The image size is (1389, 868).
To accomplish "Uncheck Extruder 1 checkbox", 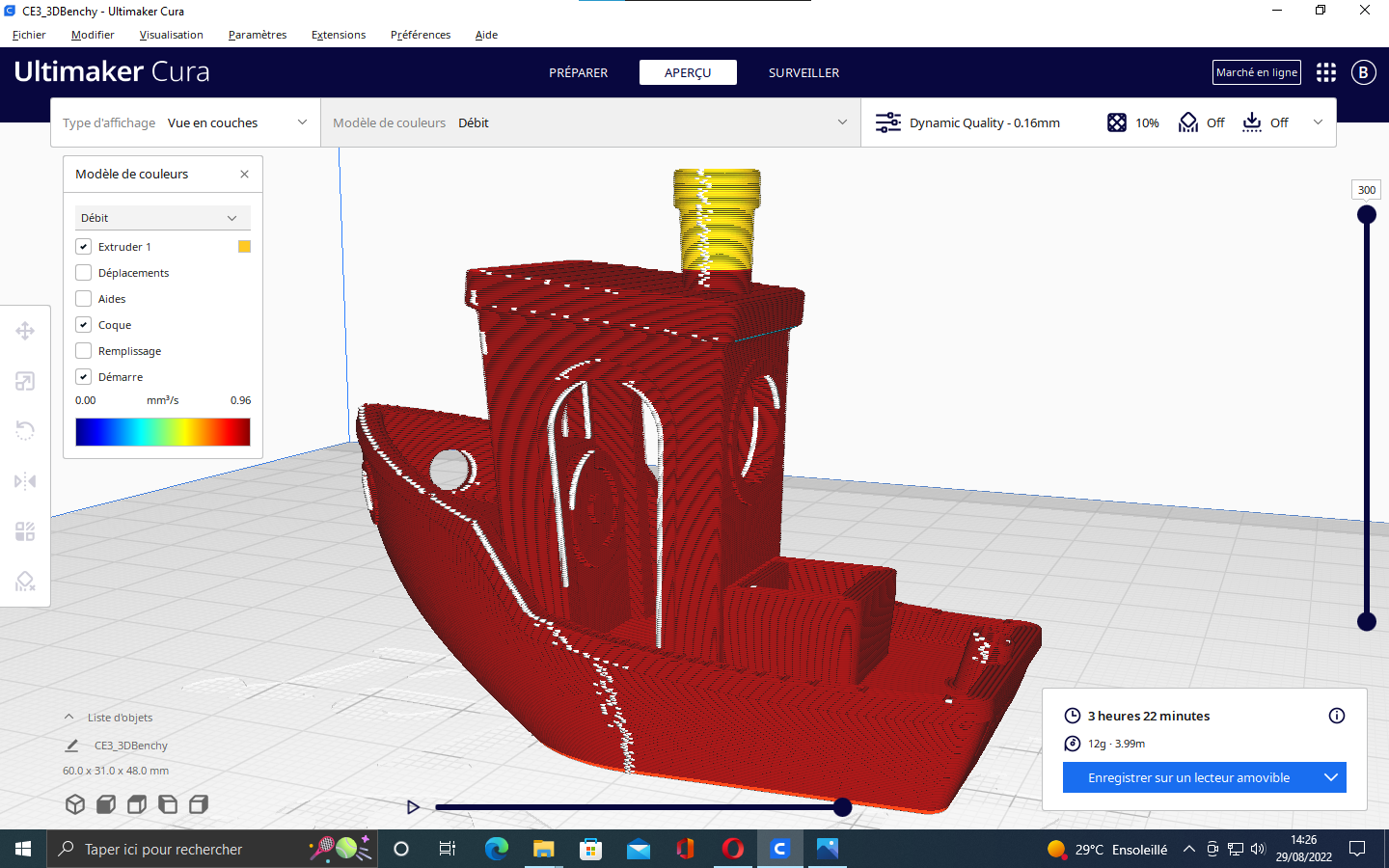I will point(84,247).
